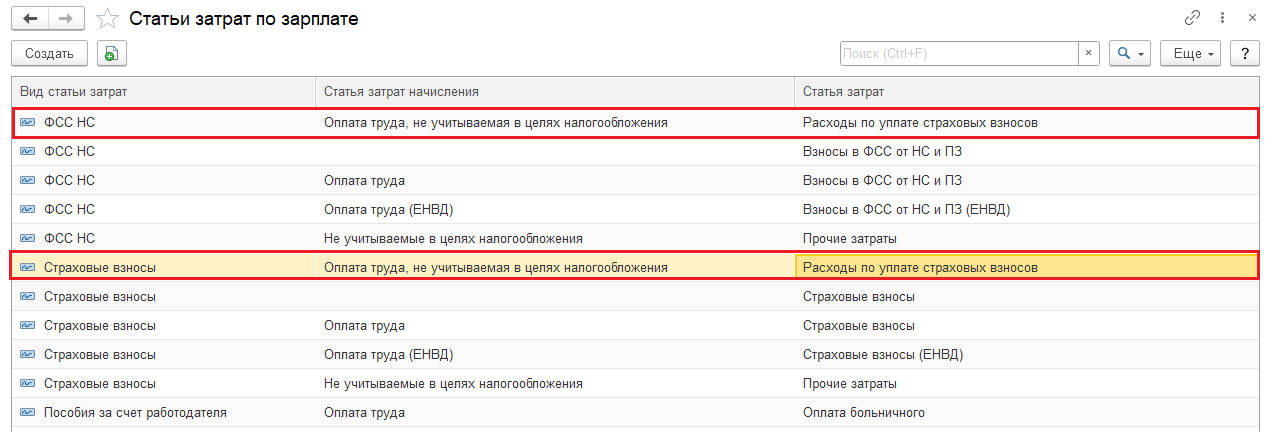The image size is (1271, 432).
Task: Click the forward navigation arrow
Action: tap(66, 18)
